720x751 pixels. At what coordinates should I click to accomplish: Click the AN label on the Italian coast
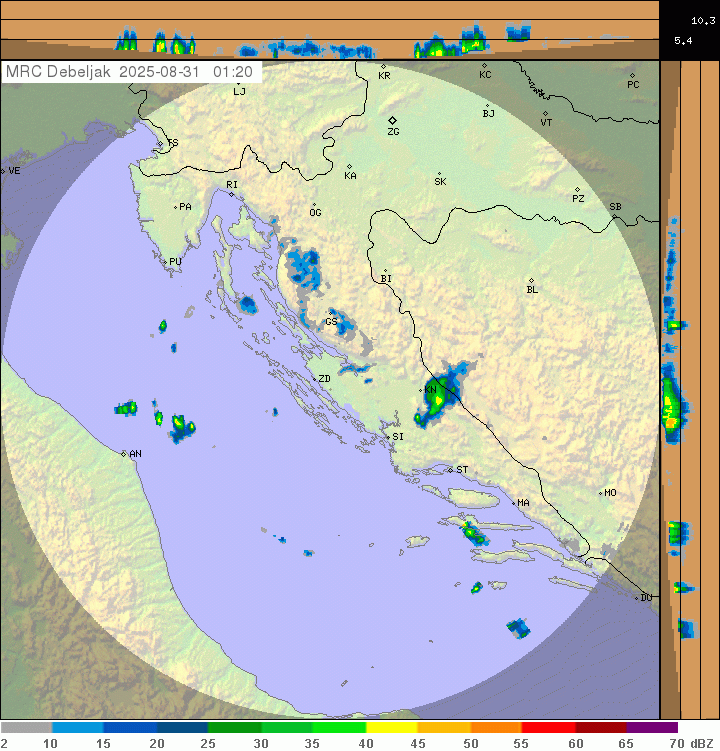(136, 454)
